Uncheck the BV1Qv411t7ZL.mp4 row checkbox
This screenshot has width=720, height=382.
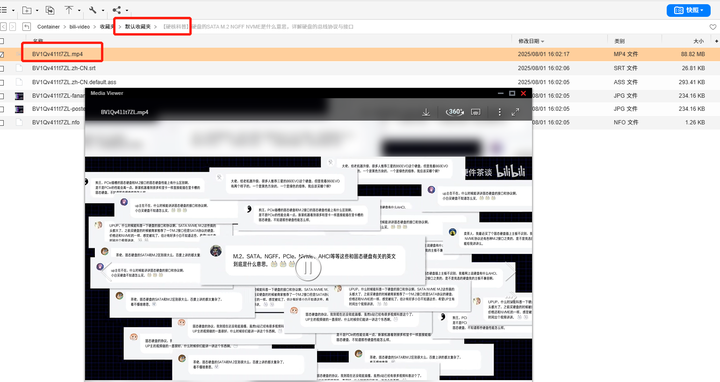[x=2, y=54]
